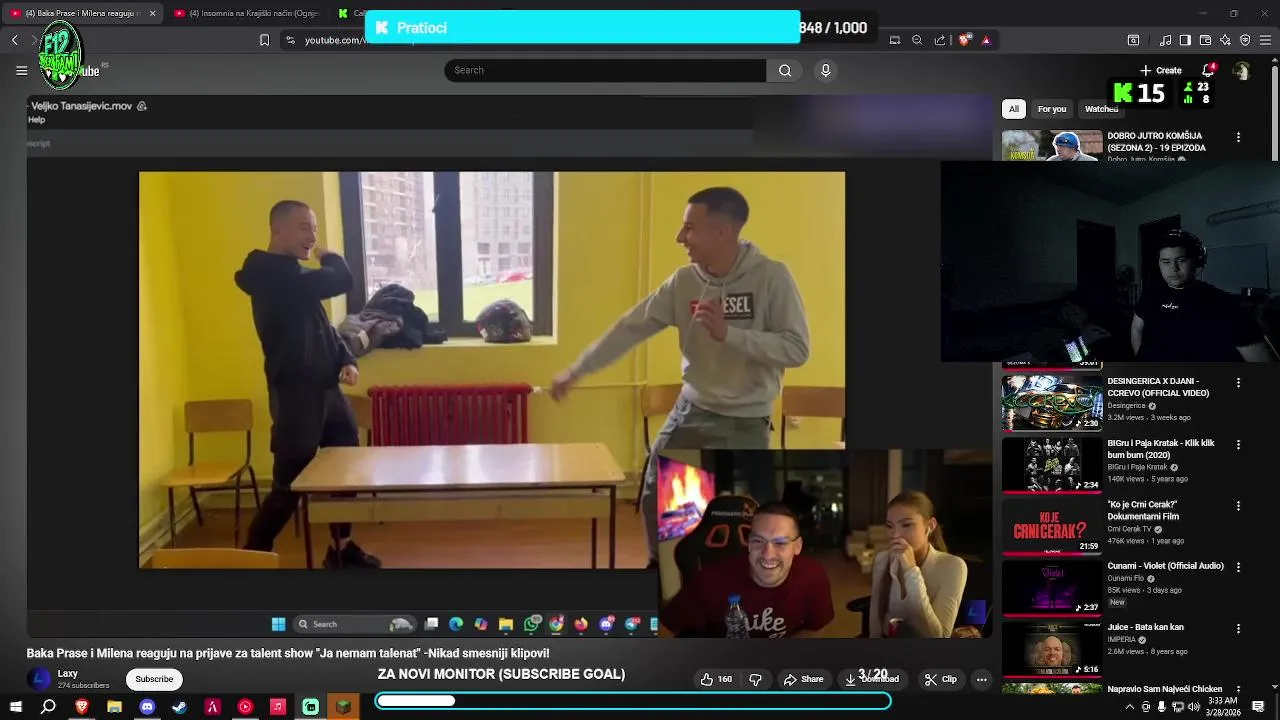The height and width of the screenshot is (720, 1280).
Task: Click the Clip button
Action: pyautogui.click(x=941, y=679)
